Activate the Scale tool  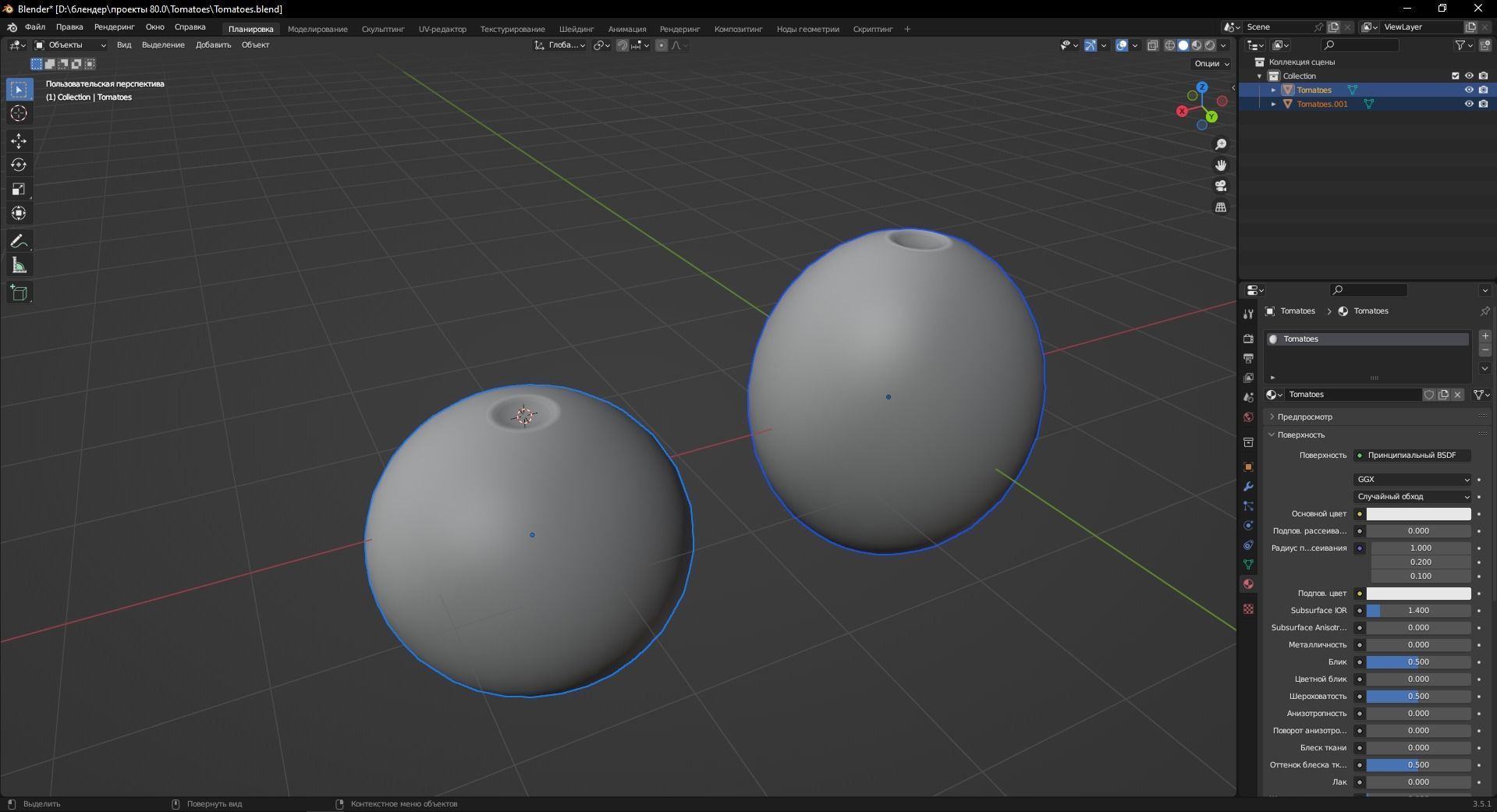(x=19, y=190)
